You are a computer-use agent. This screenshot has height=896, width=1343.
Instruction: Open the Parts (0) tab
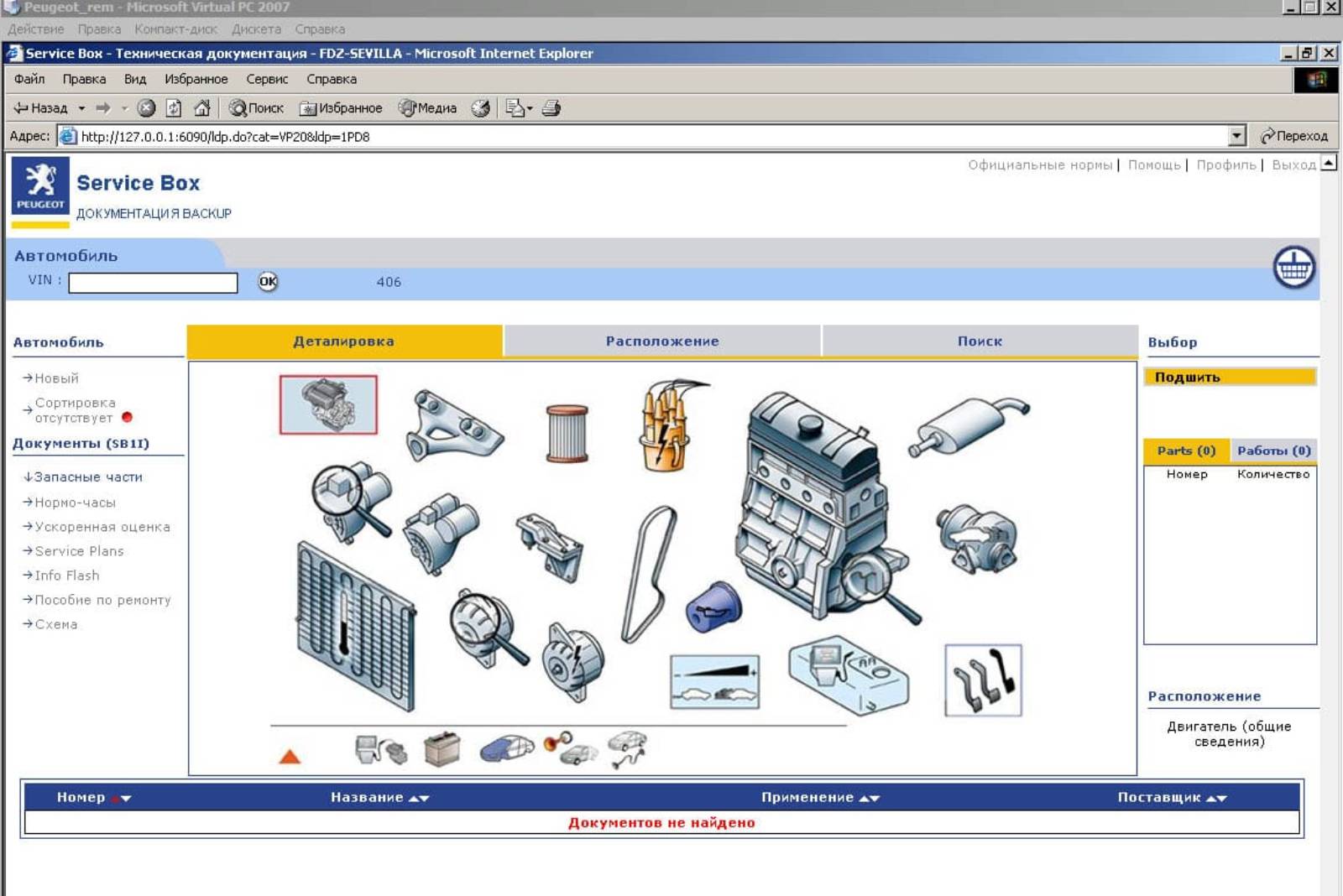pos(1186,451)
